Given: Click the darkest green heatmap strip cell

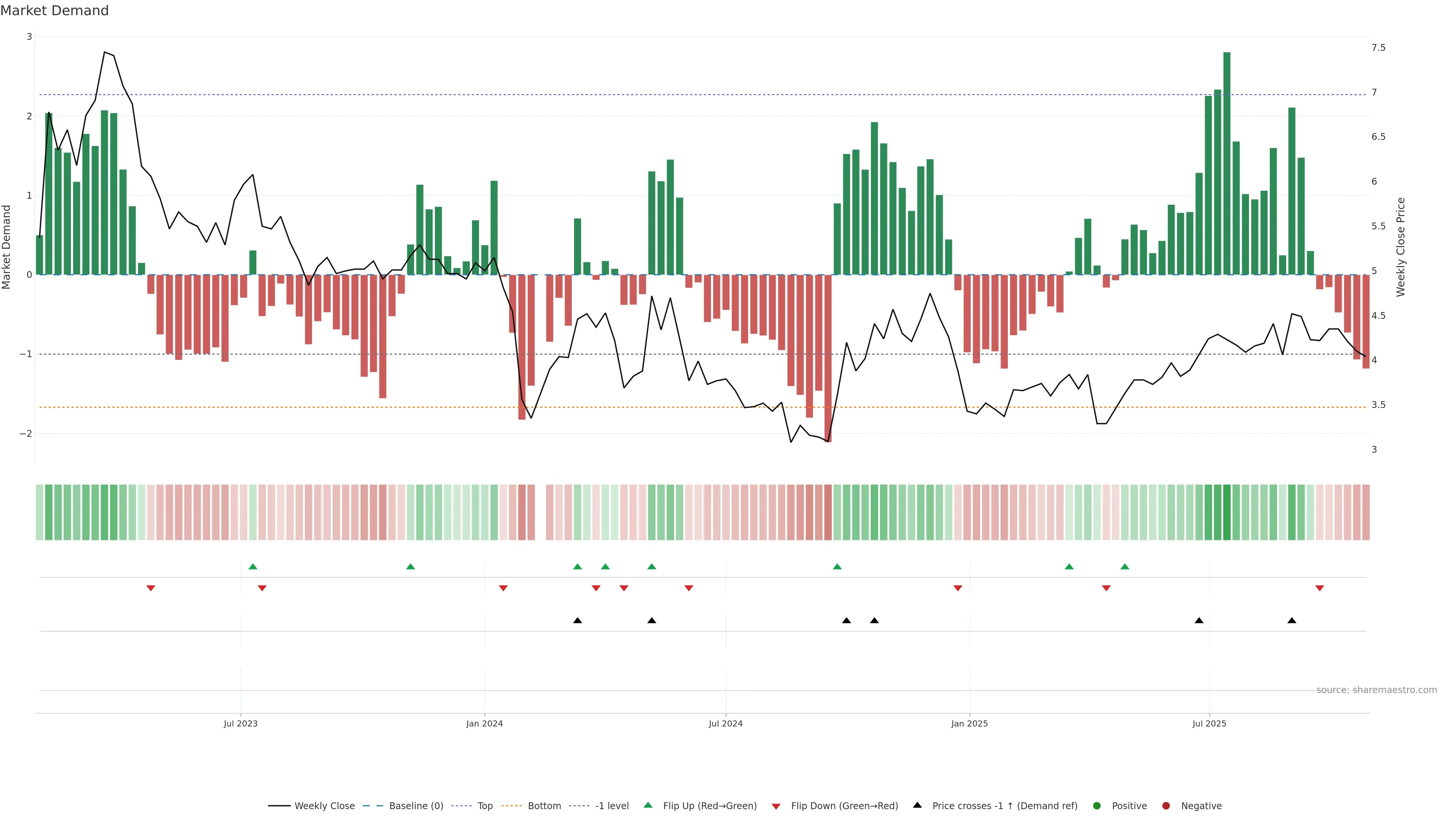Looking at the screenshot, I should 1227,512.
